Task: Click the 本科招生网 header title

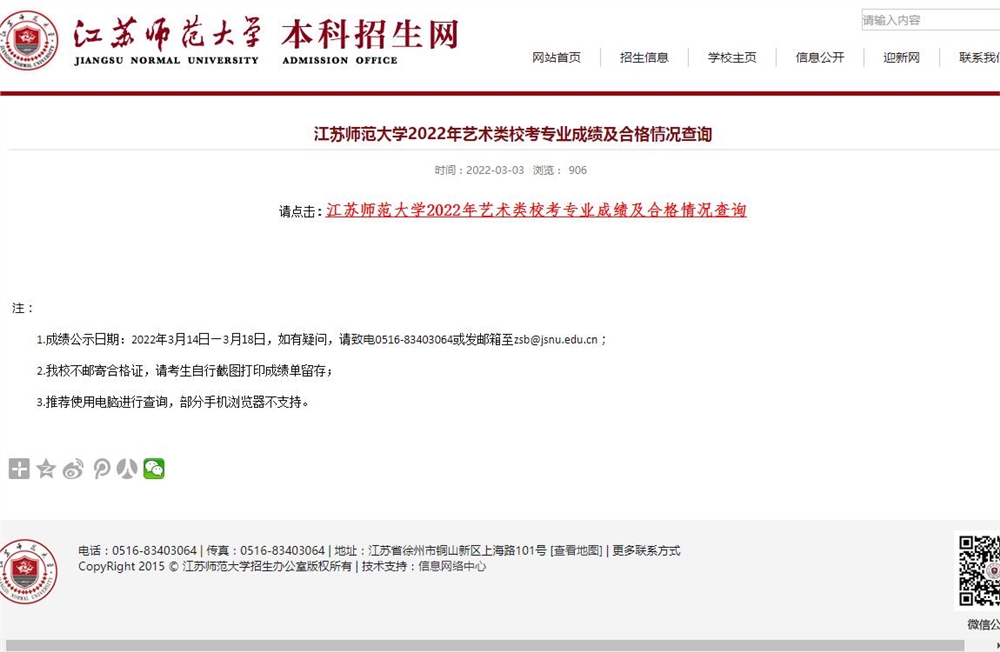Action: pyautogui.click(x=370, y=34)
